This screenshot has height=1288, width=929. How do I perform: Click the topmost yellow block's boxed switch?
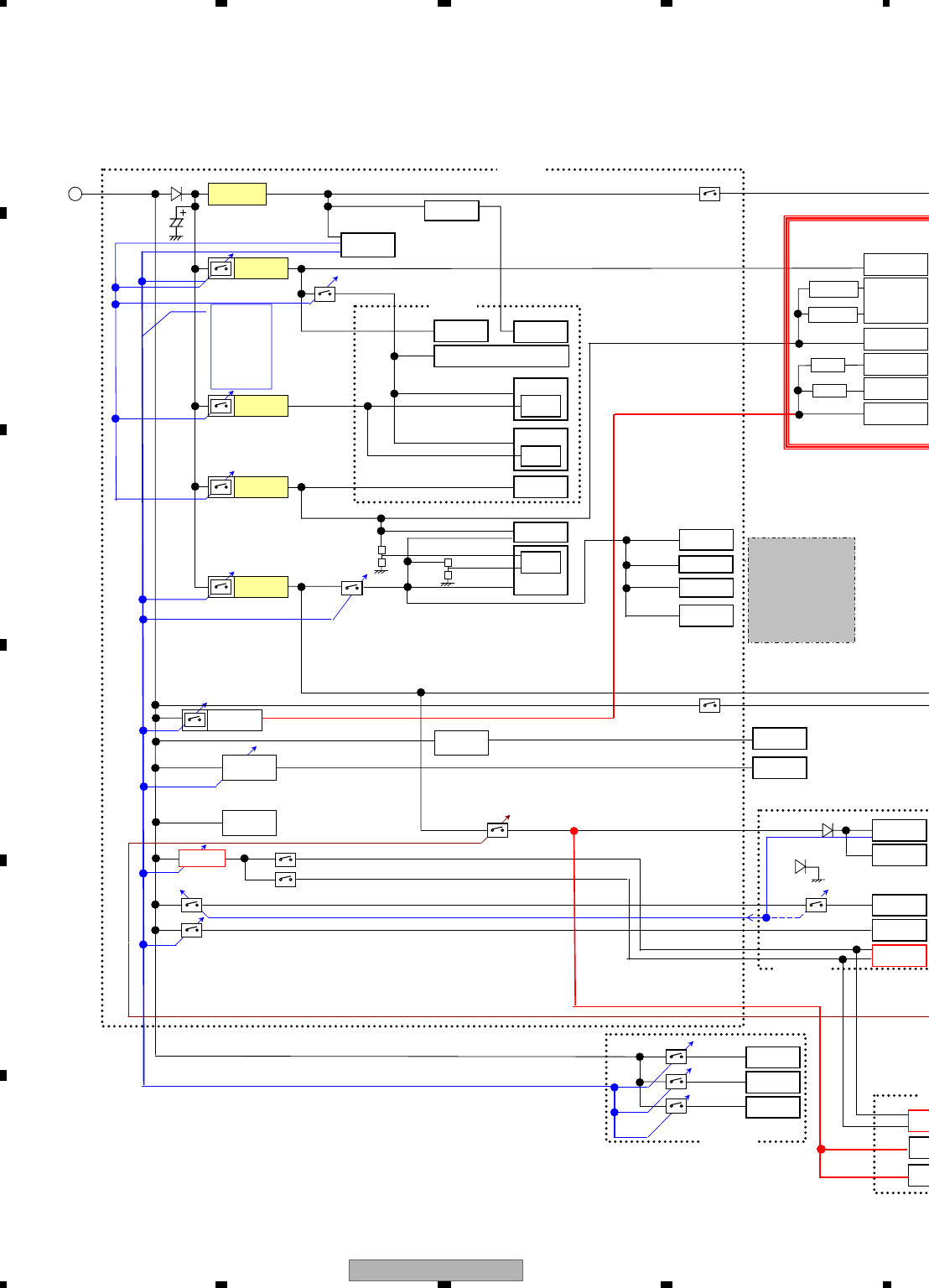pos(221,268)
